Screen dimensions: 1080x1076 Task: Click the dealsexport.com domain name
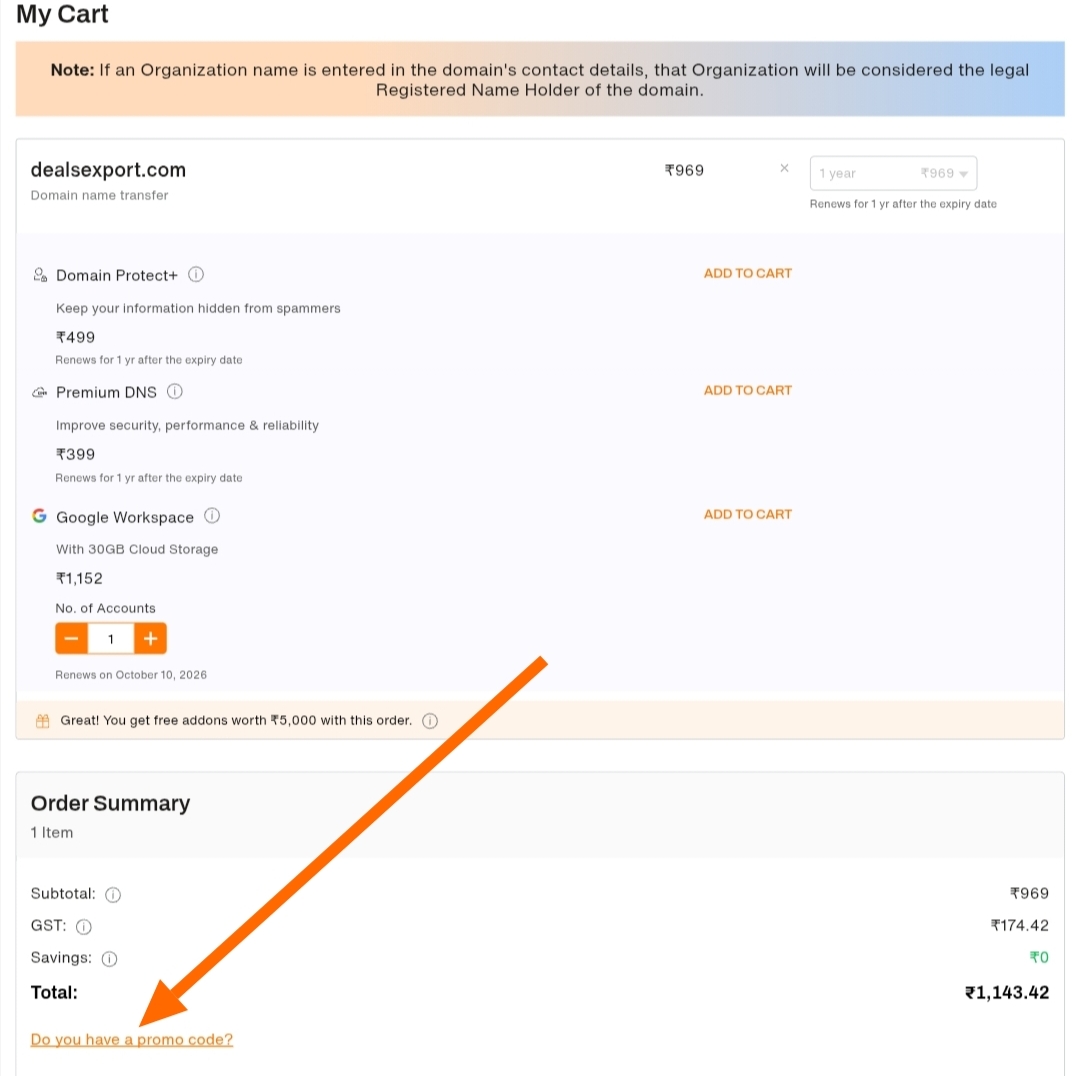(108, 170)
